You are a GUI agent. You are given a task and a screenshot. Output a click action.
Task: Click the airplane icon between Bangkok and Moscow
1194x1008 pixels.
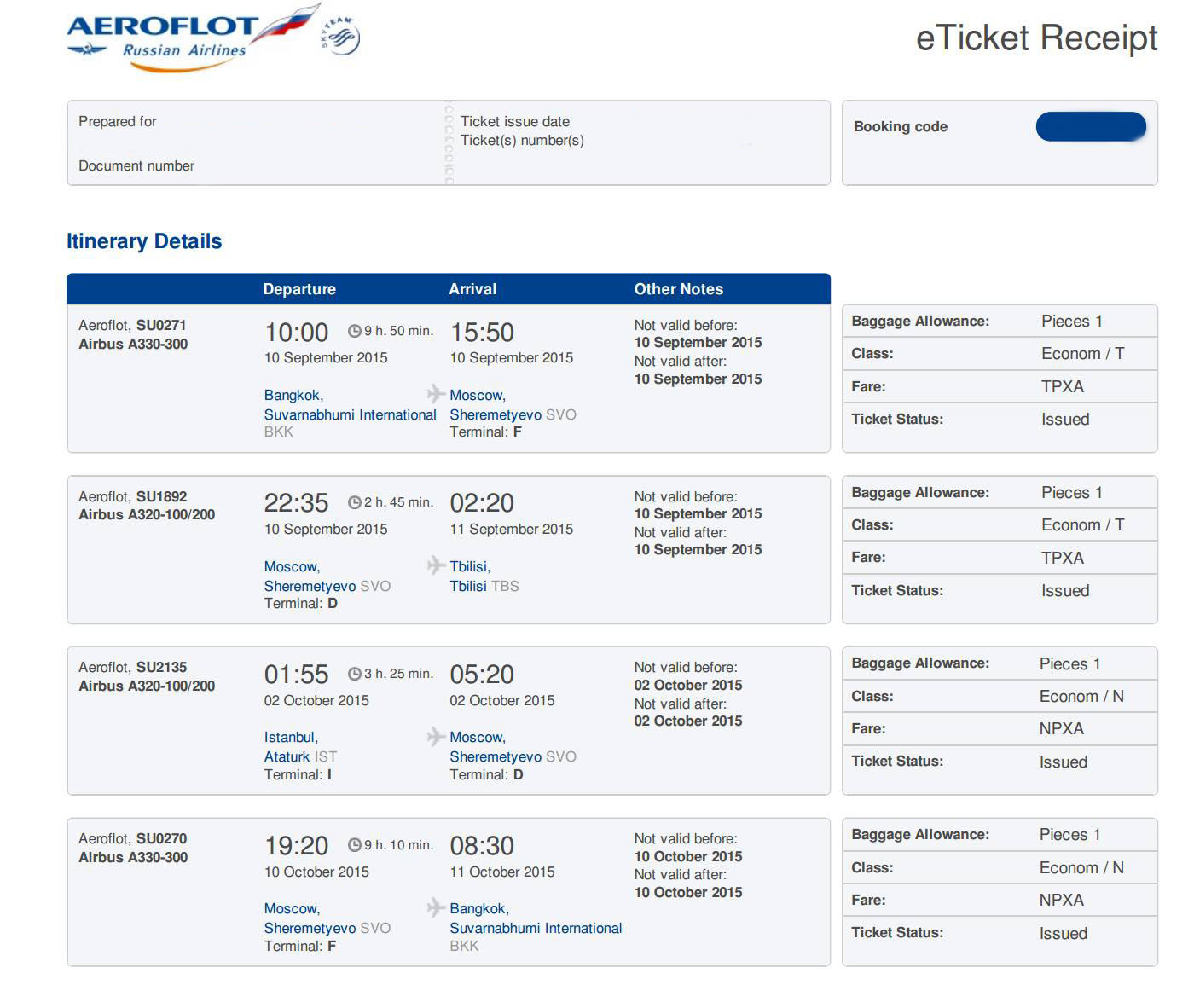(436, 393)
